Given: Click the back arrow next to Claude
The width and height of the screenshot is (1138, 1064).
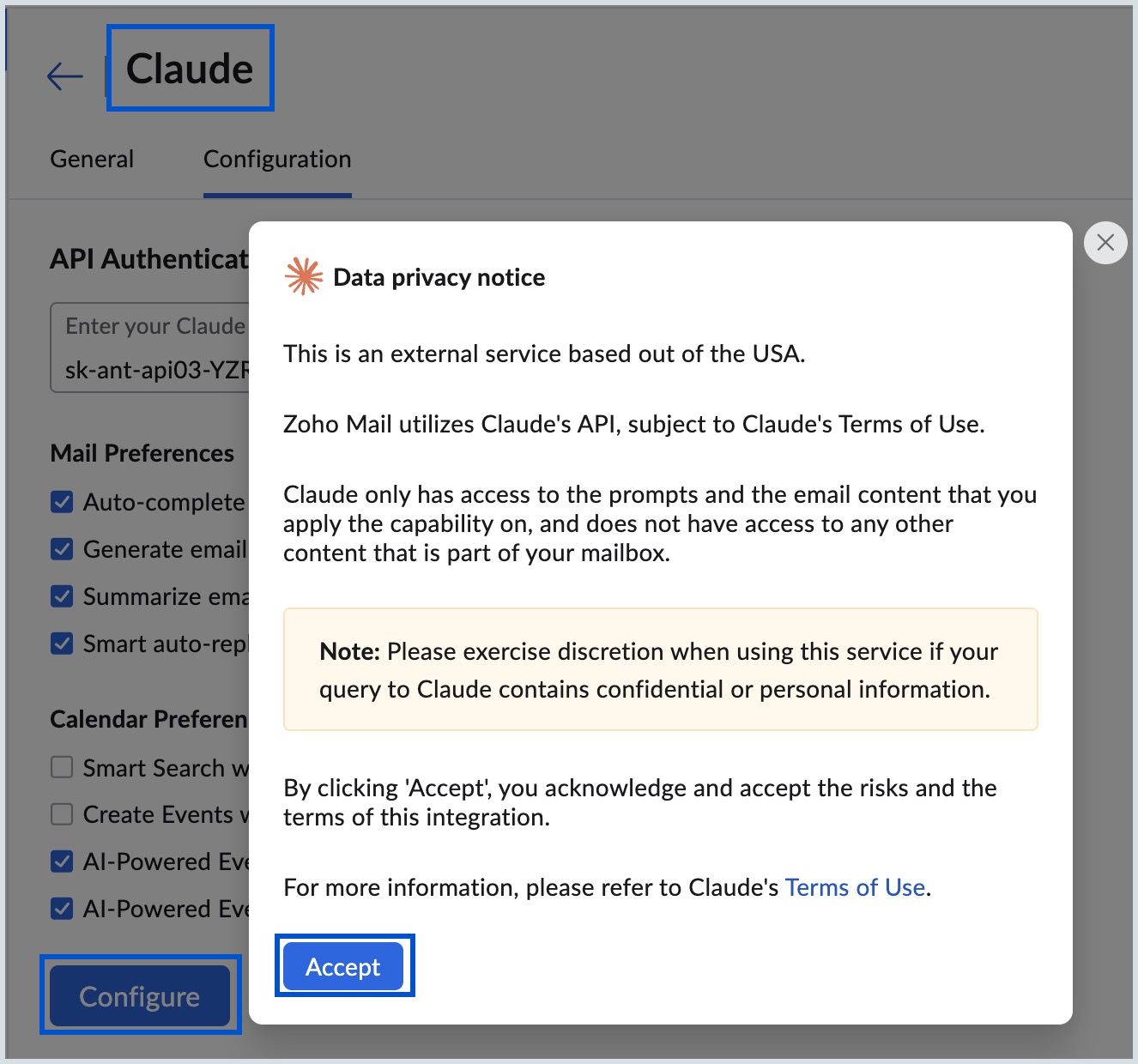Looking at the screenshot, I should (64, 76).
